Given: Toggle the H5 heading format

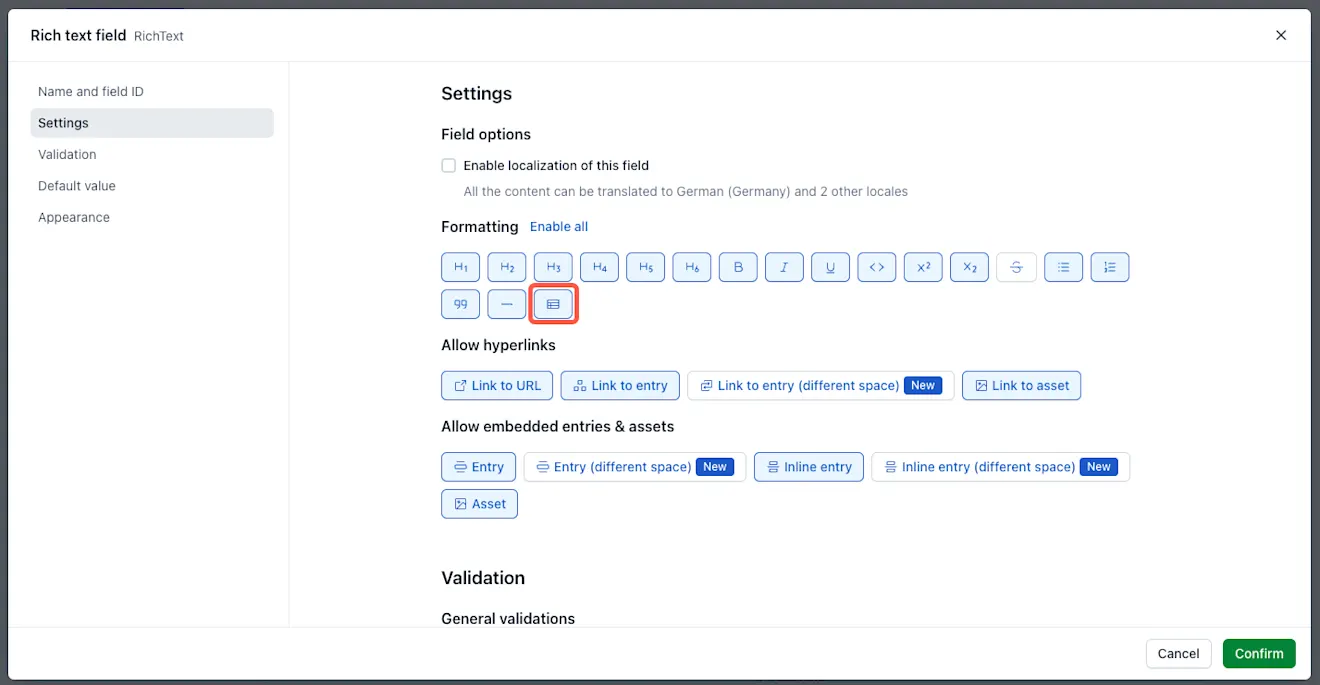Looking at the screenshot, I should [646, 267].
